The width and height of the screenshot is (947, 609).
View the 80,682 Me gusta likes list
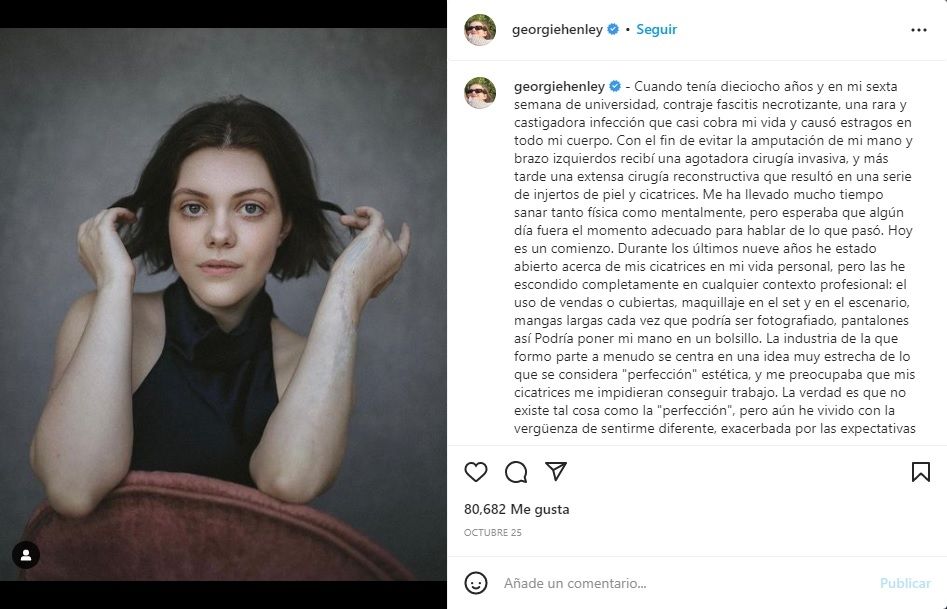516,509
